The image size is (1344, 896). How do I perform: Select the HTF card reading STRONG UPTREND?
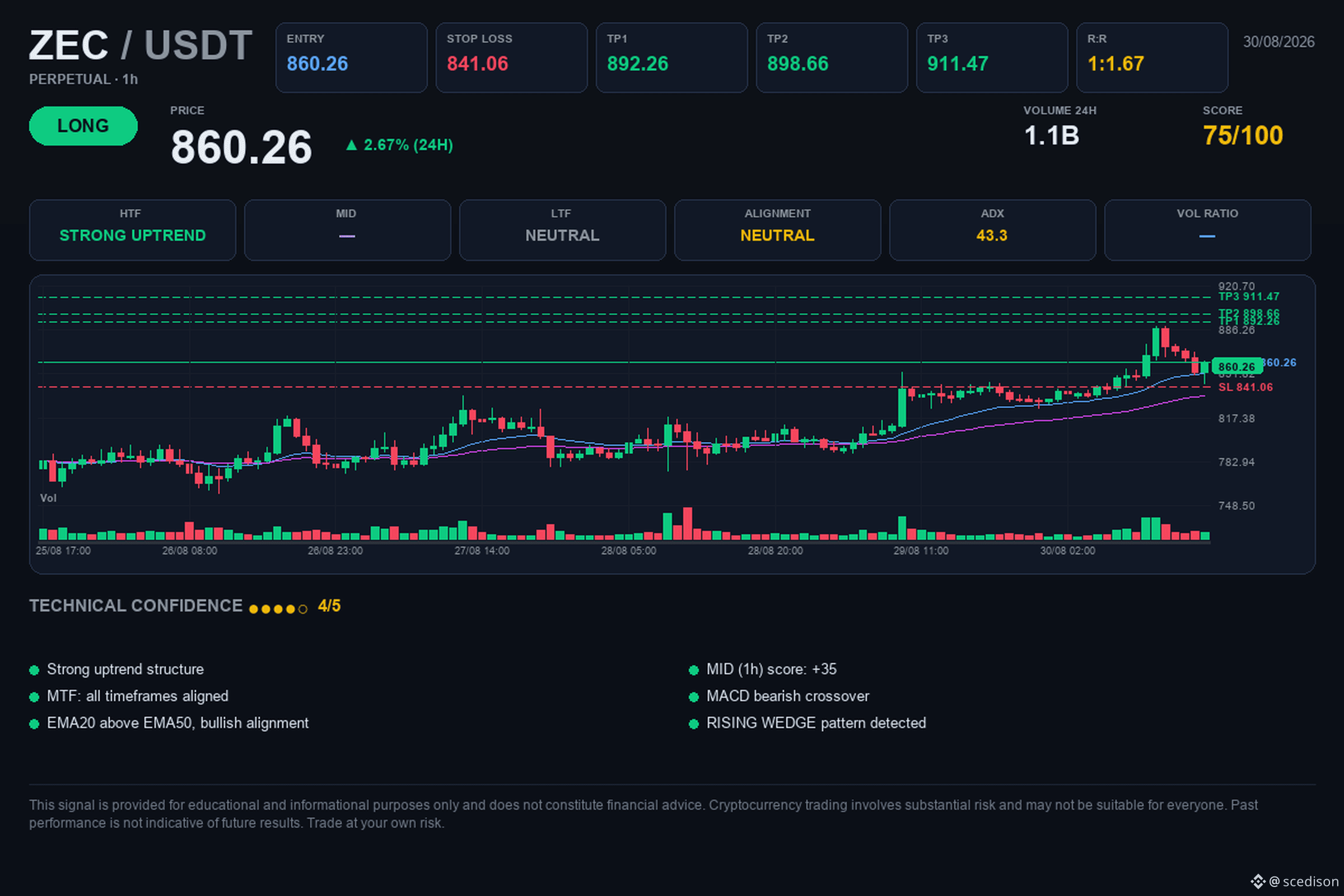click(133, 230)
